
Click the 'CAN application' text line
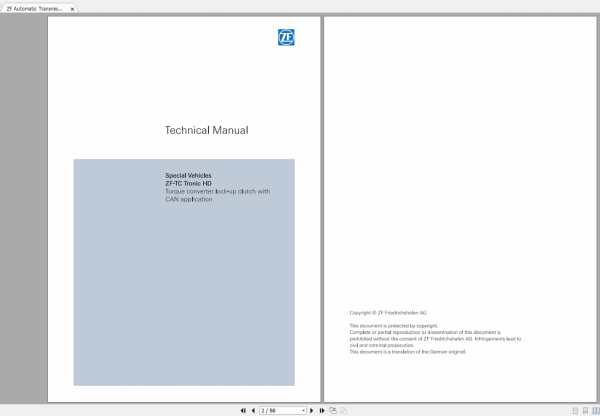(x=189, y=199)
